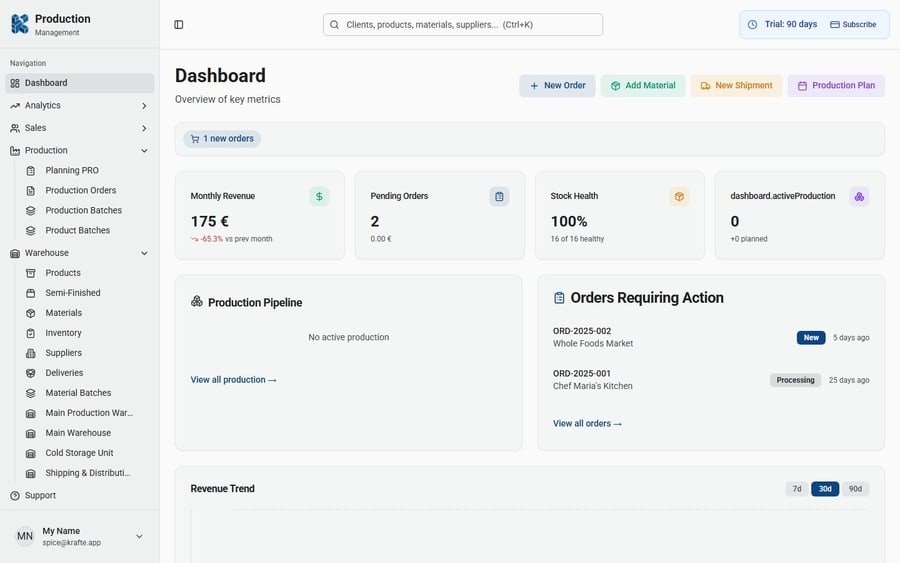Click the Products archive box icon
This screenshot has height=563, width=900.
pyautogui.click(x=31, y=273)
